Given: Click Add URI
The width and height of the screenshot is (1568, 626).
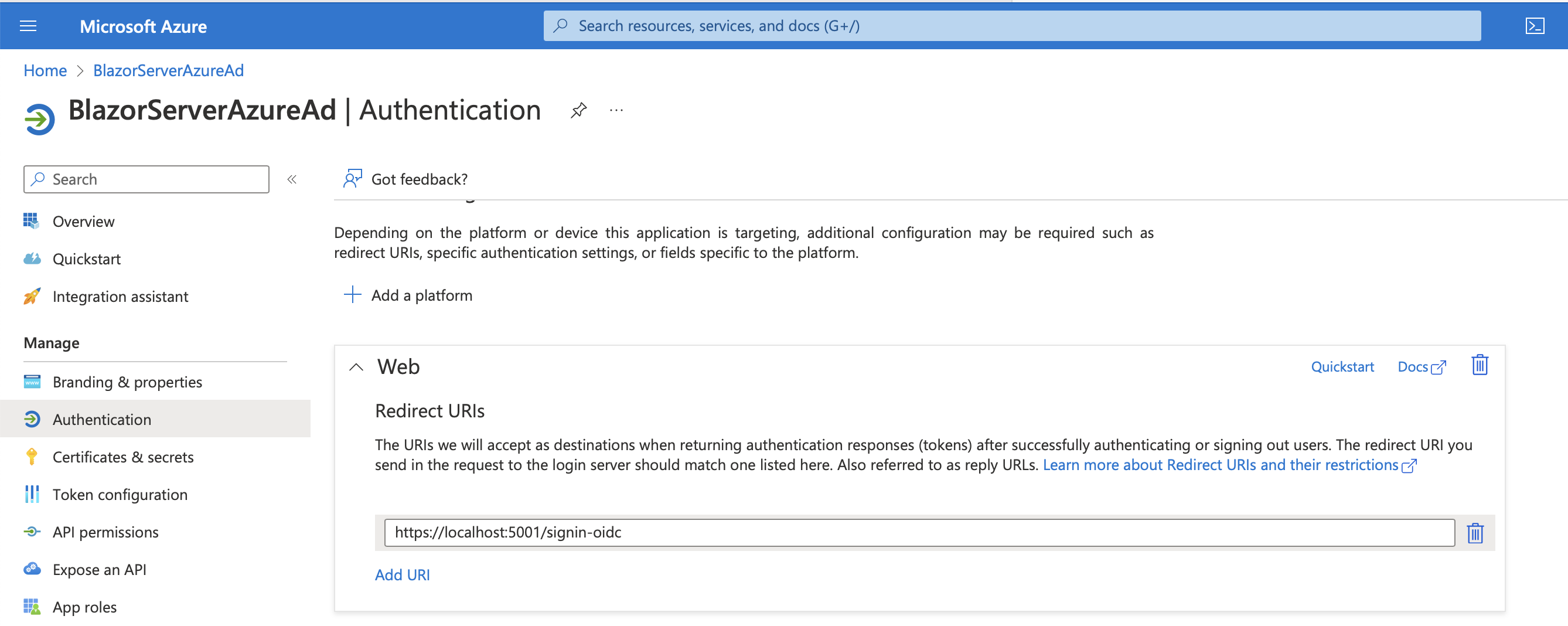Looking at the screenshot, I should [403, 575].
